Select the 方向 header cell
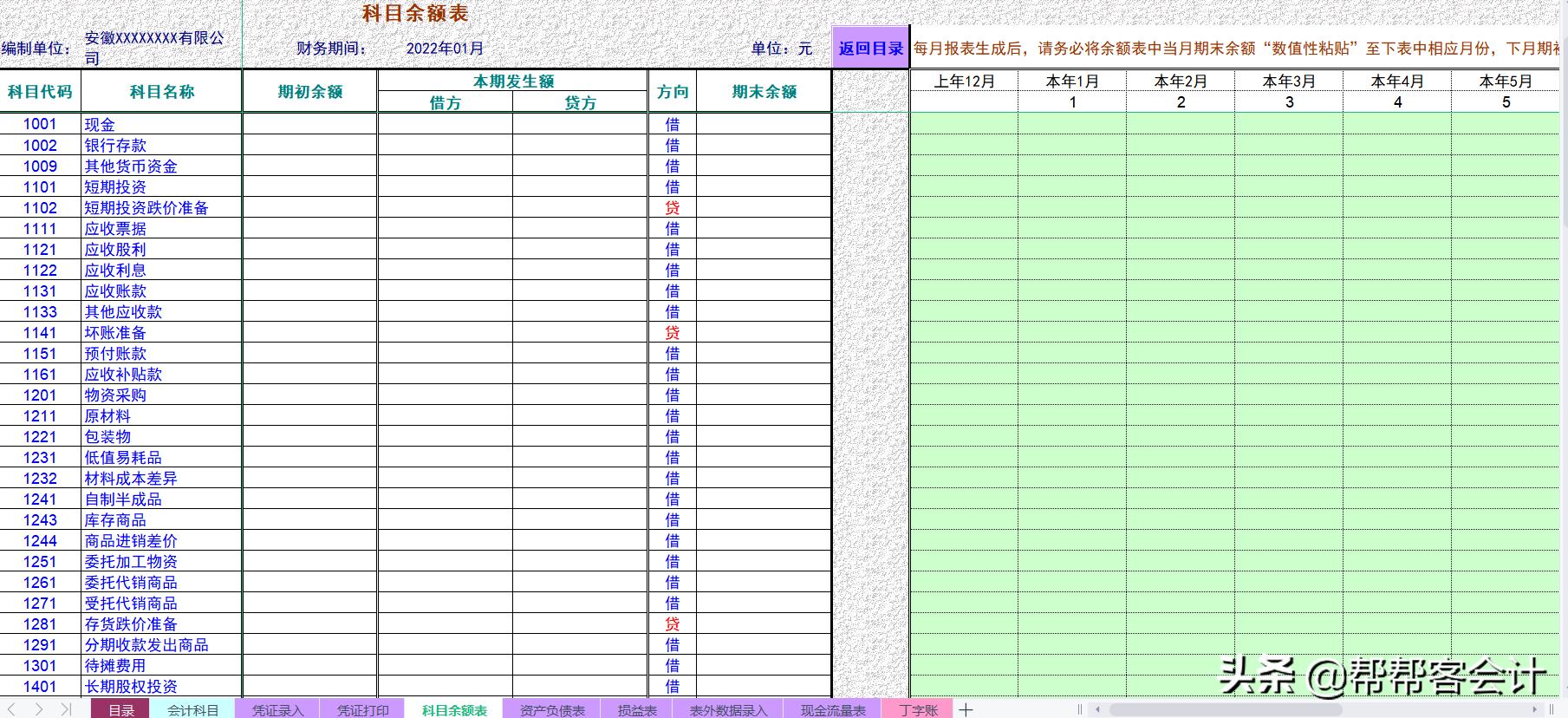 pyautogui.click(x=673, y=91)
